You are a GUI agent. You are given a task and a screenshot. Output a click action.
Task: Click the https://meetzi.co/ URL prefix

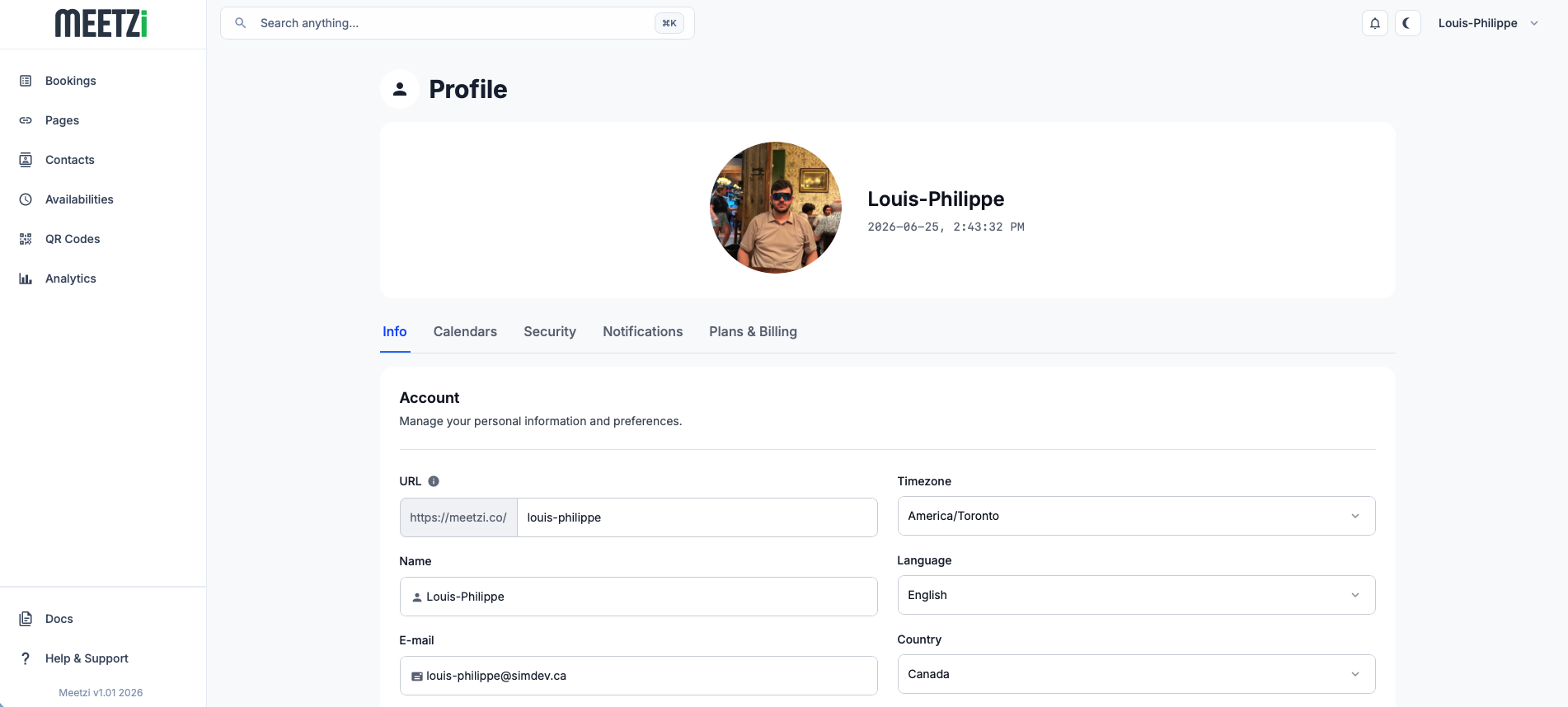(458, 517)
